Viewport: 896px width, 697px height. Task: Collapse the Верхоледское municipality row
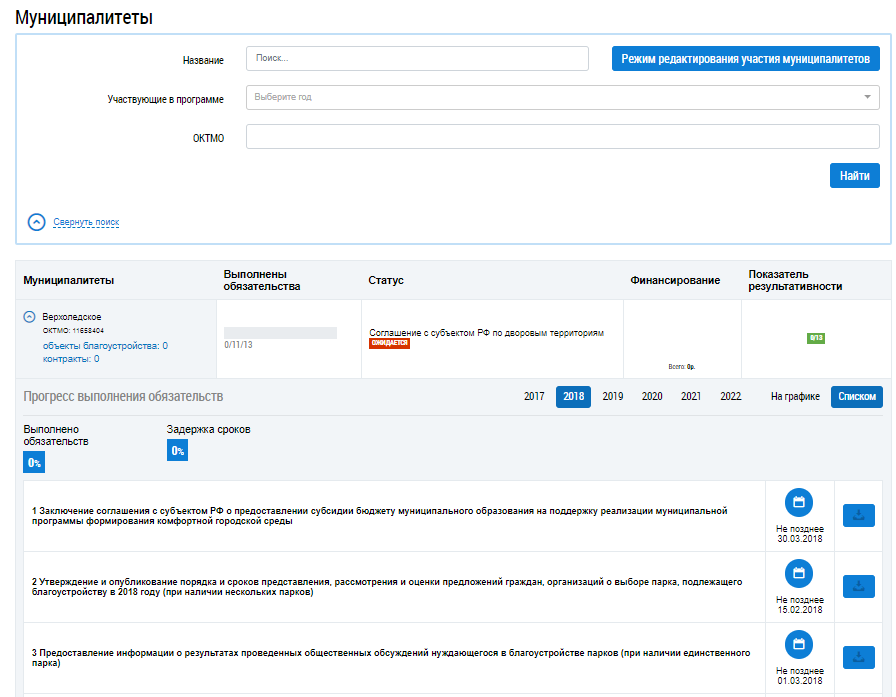pyautogui.click(x=30, y=317)
